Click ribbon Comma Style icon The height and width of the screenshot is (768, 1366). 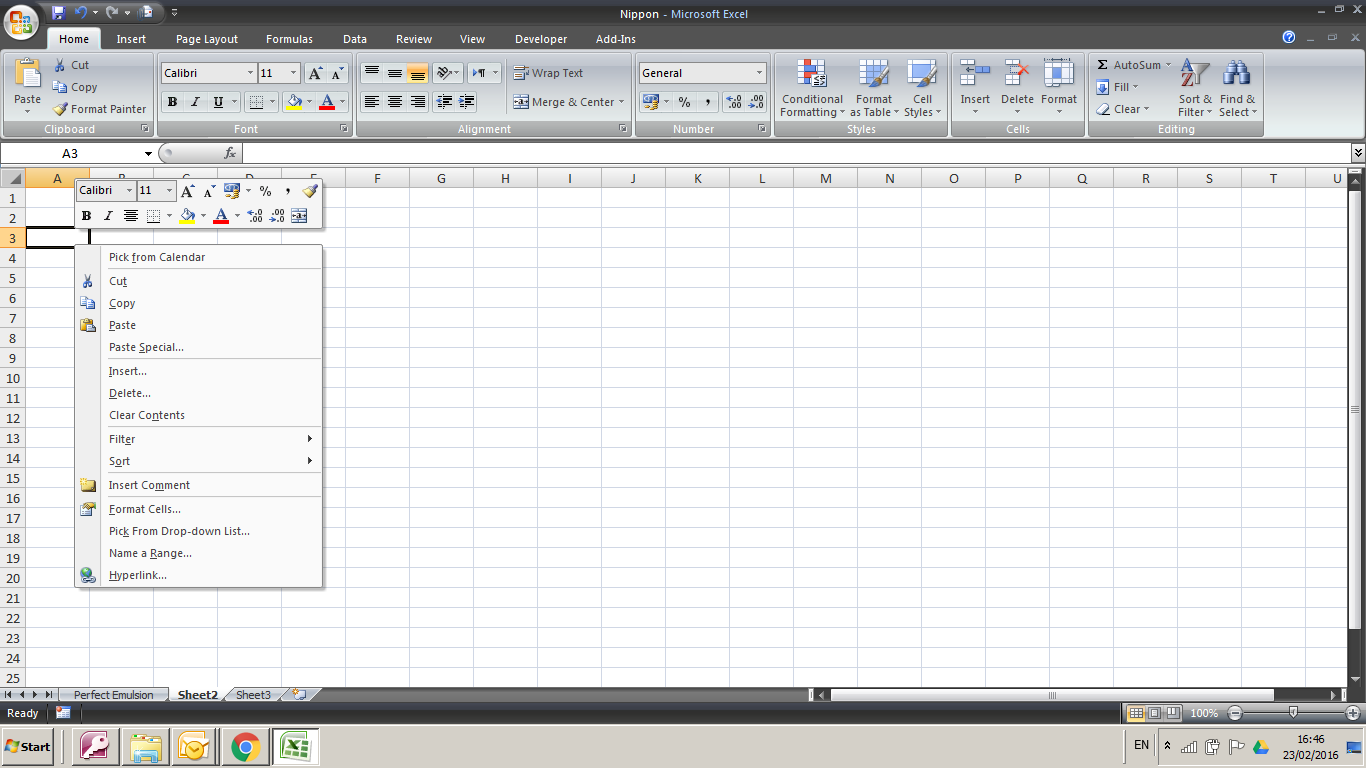pyautogui.click(x=707, y=102)
